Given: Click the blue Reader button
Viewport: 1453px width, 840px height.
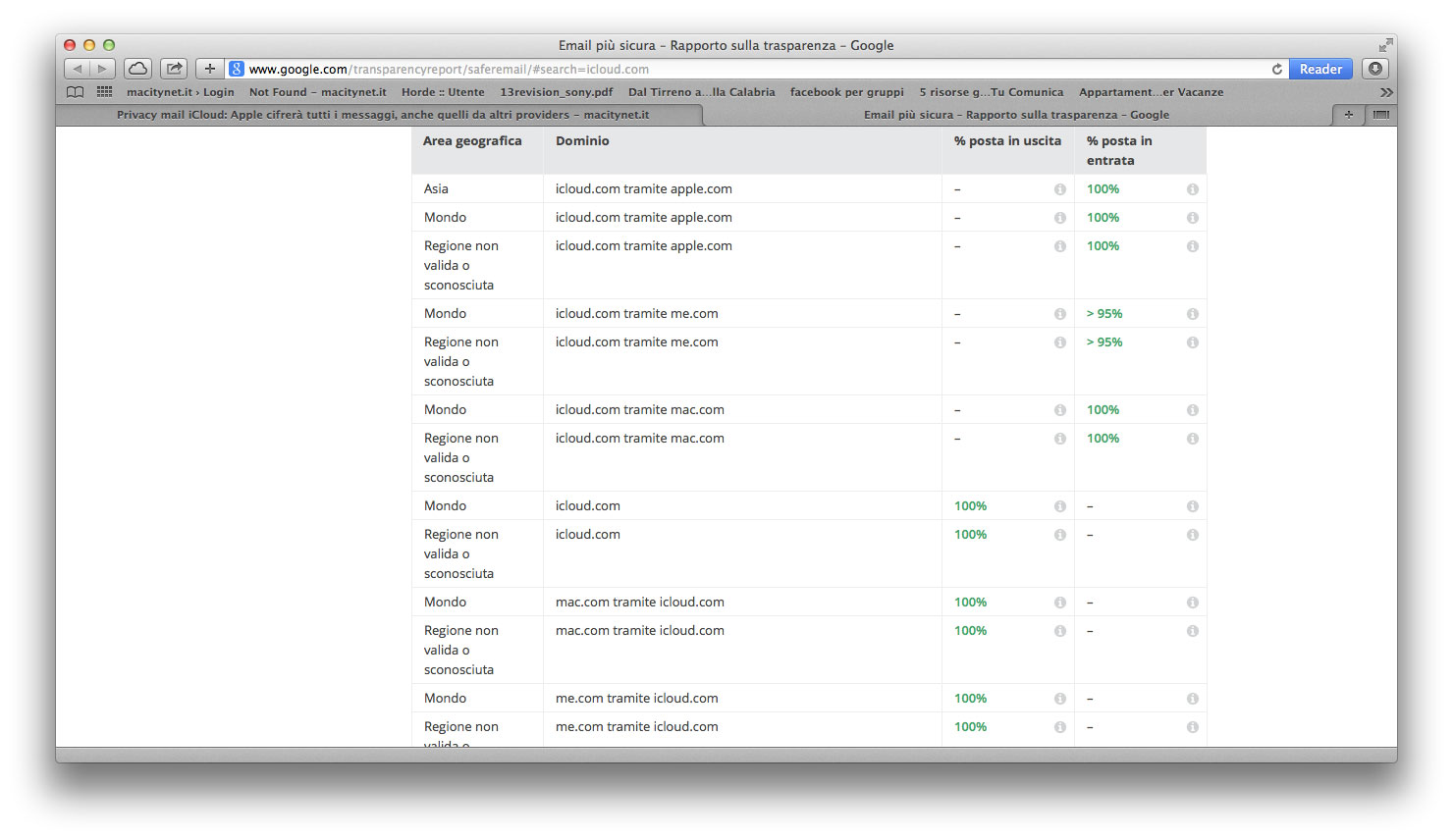Looking at the screenshot, I should pyautogui.click(x=1319, y=69).
